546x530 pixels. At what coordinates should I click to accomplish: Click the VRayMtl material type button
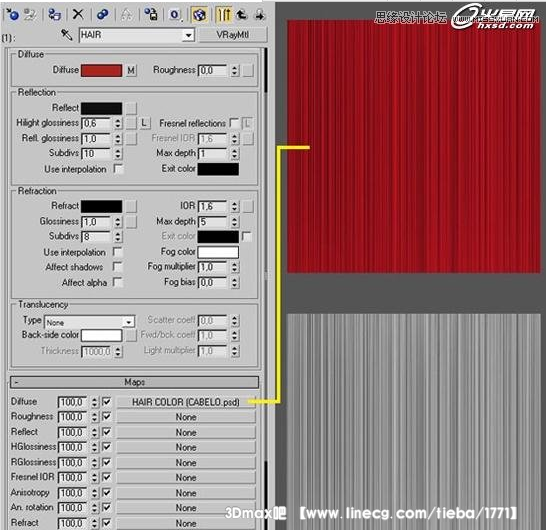pos(233,35)
